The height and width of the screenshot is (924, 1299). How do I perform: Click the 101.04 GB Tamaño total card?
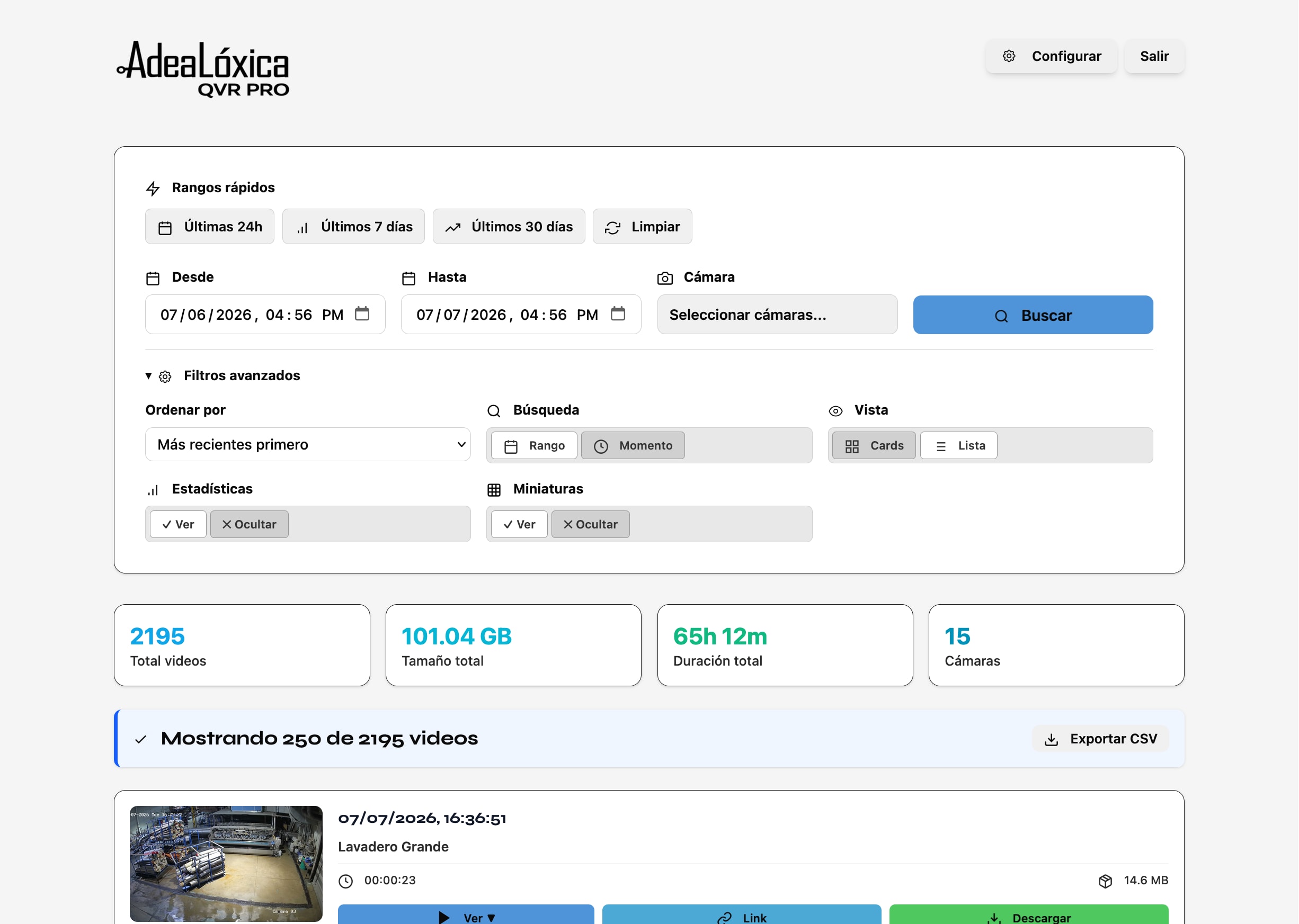(513, 645)
